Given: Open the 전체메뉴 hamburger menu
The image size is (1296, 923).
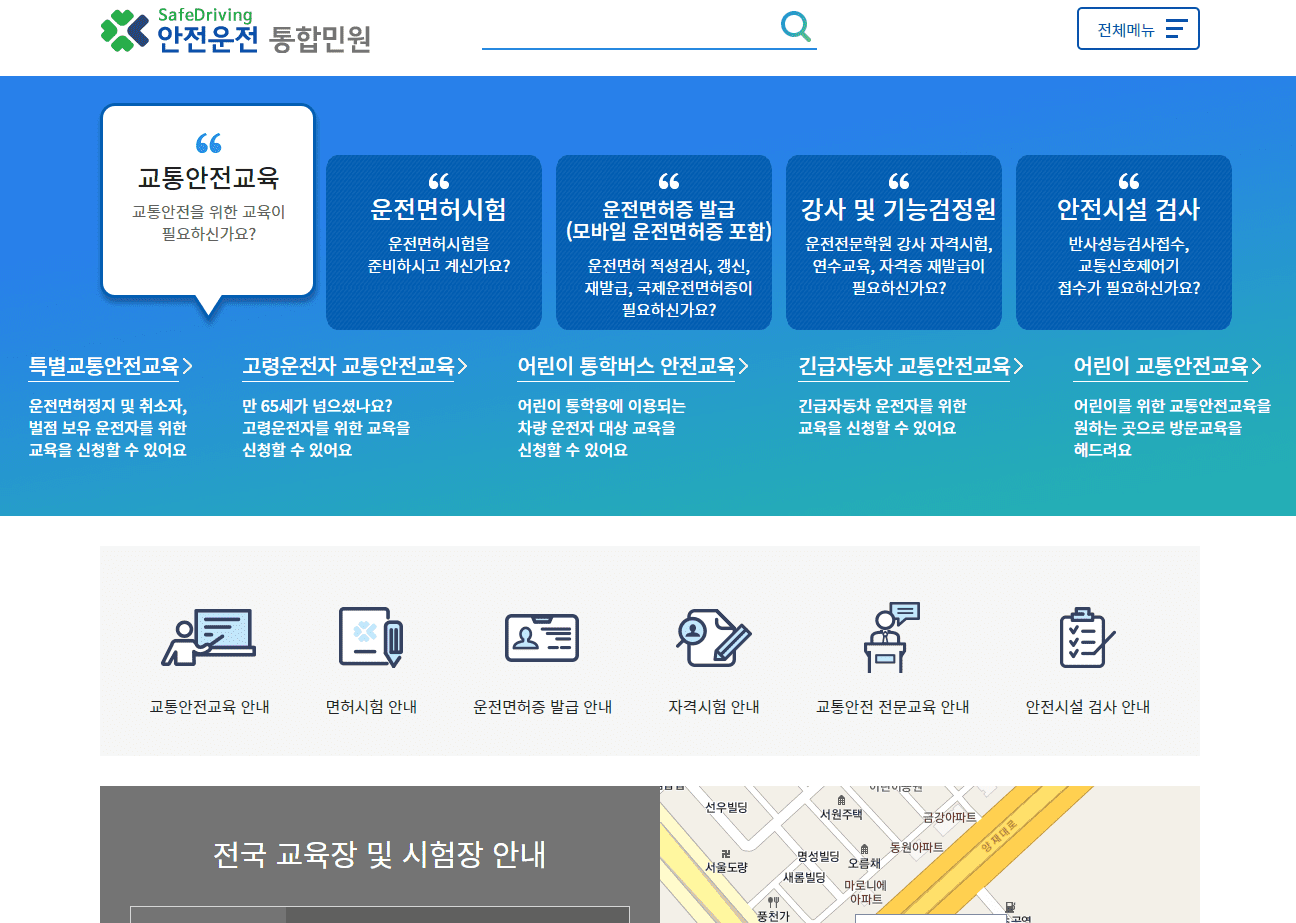Looking at the screenshot, I should [x=1138, y=28].
